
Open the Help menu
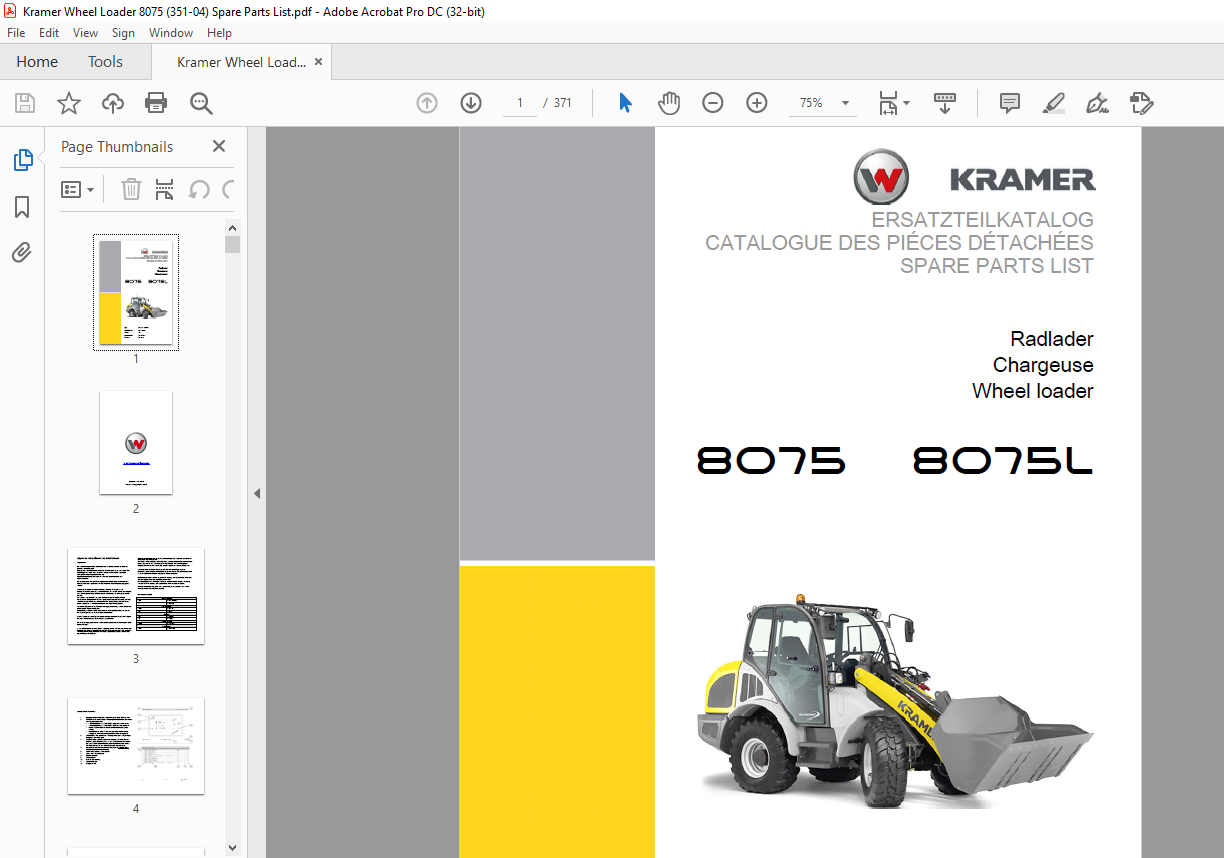click(219, 33)
